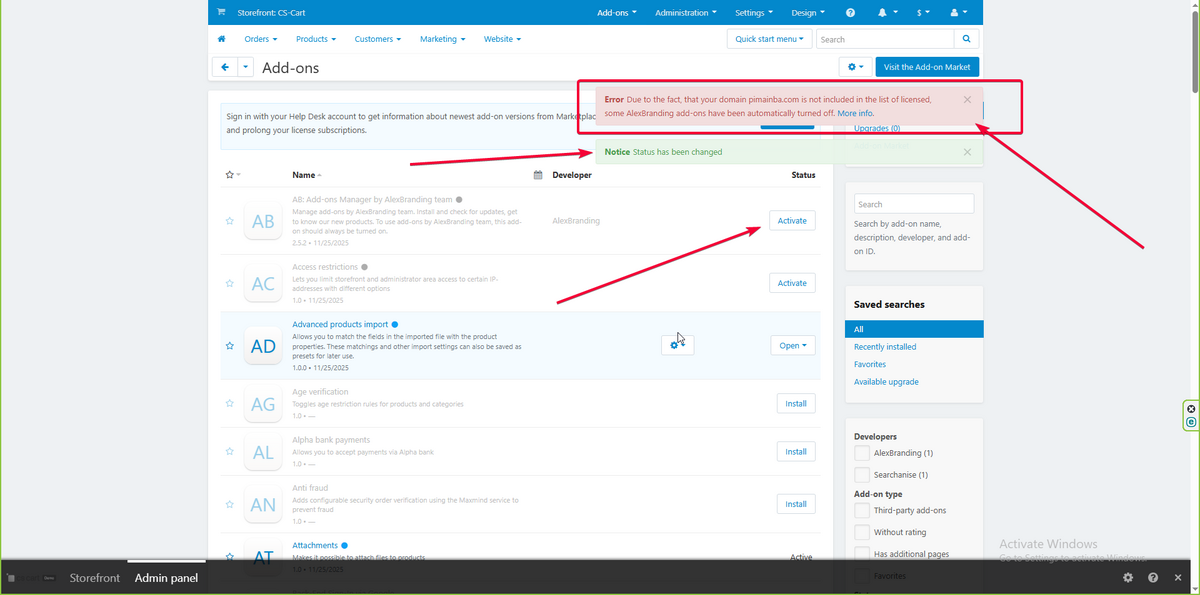The width and height of the screenshot is (1200, 595).
Task: Click the bottom panel settings gear icon
Action: click(1128, 578)
